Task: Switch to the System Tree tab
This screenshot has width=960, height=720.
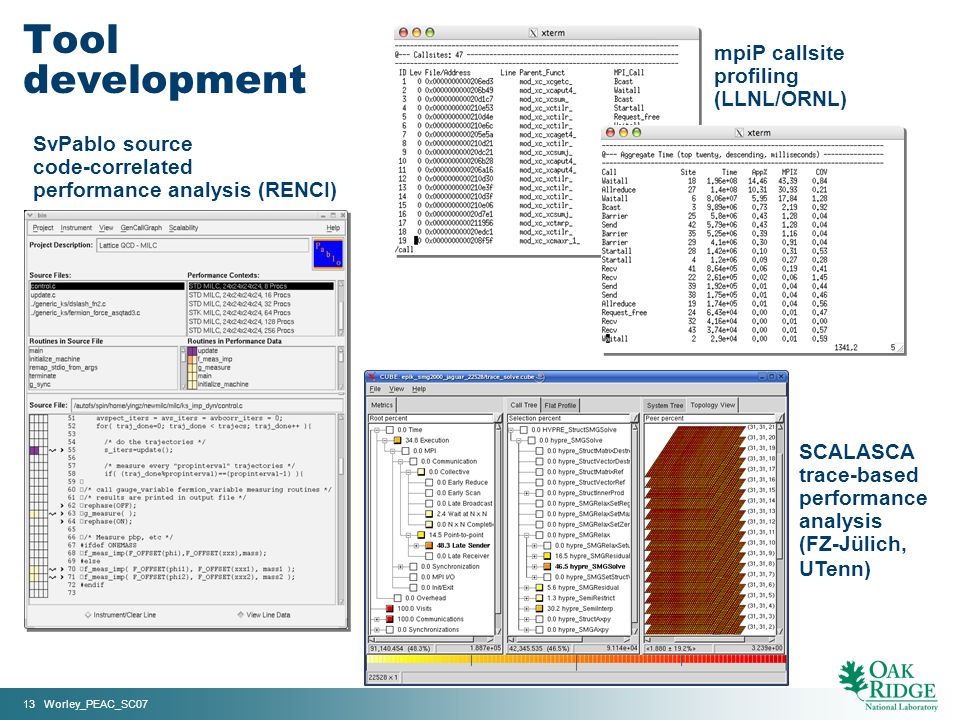Action: tap(665, 405)
